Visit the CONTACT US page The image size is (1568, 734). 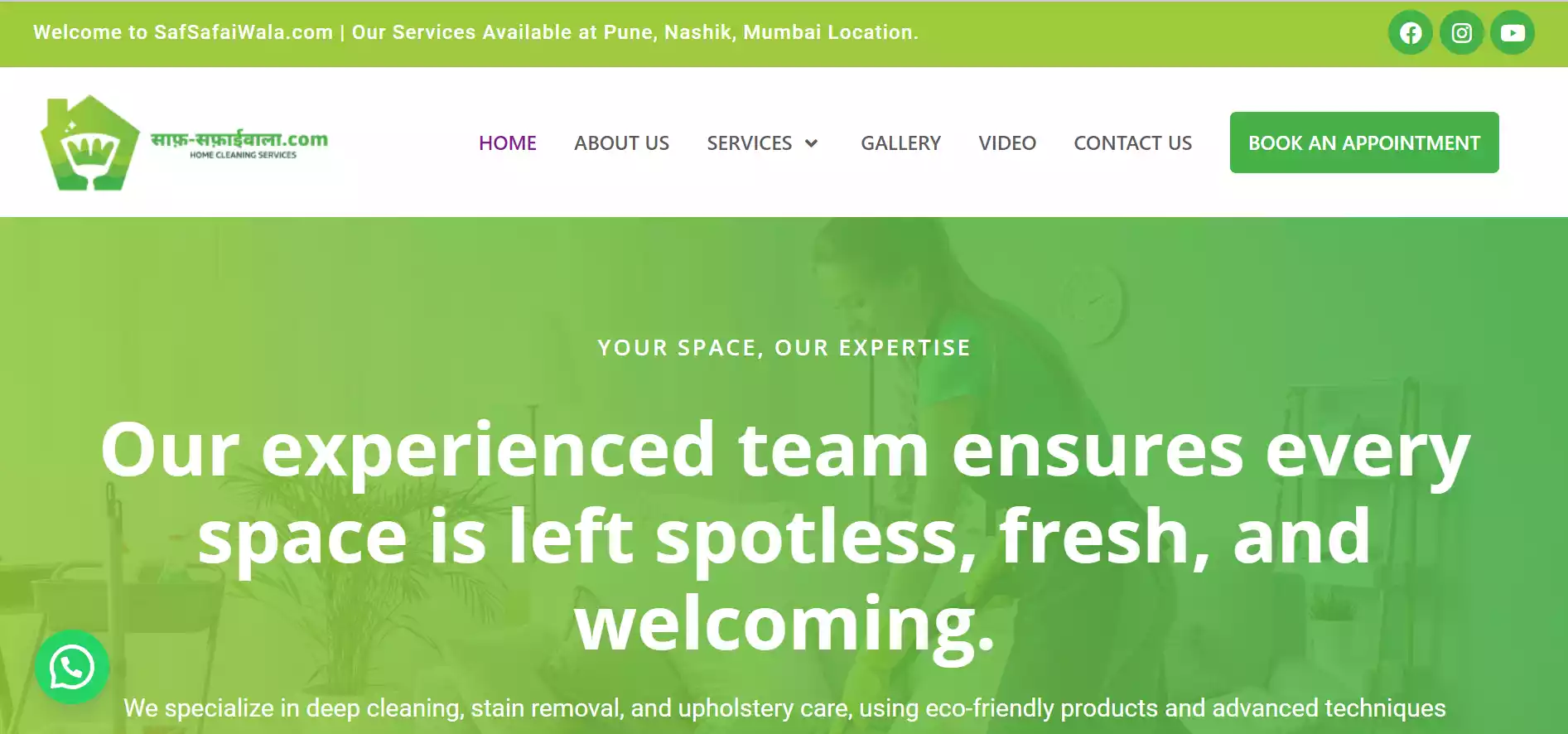tap(1132, 143)
